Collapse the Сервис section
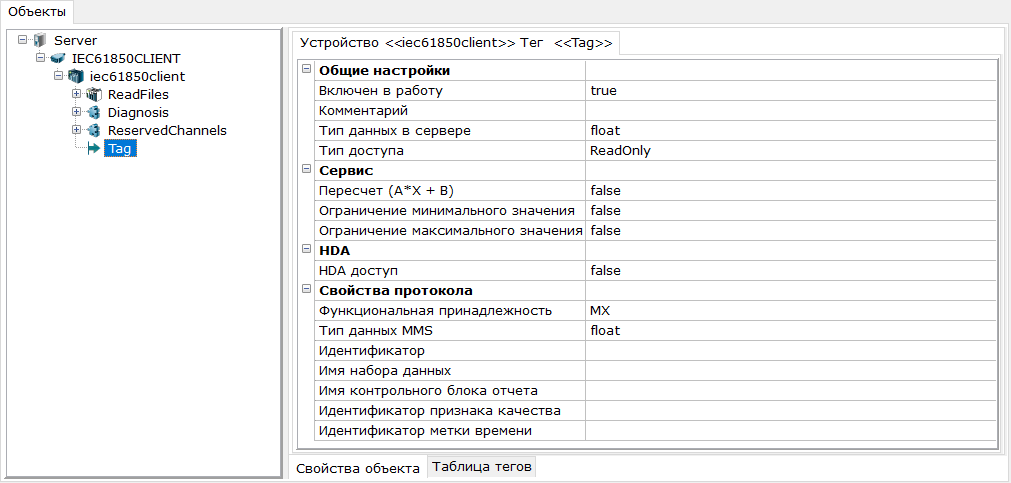Screen dimensions: 1011x483 pyautogui.click(x=306, y=170)
